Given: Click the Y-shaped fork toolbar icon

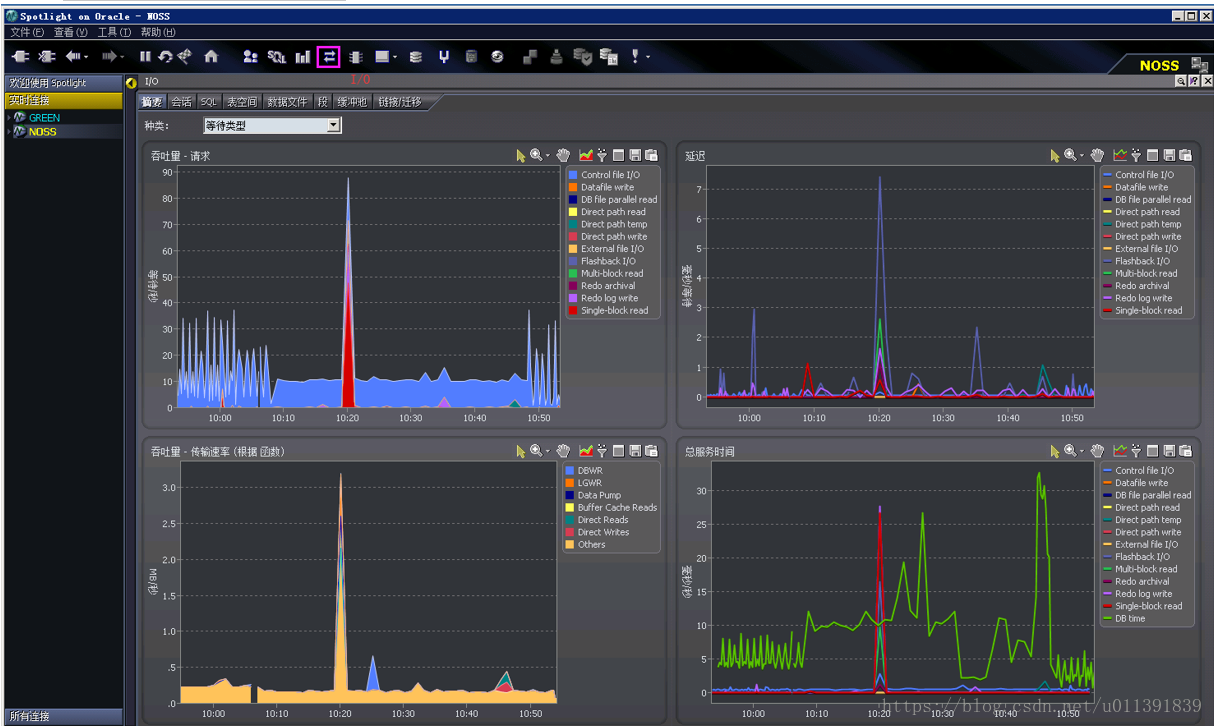Looking at the screenshot, I should [x=444, y=57].
